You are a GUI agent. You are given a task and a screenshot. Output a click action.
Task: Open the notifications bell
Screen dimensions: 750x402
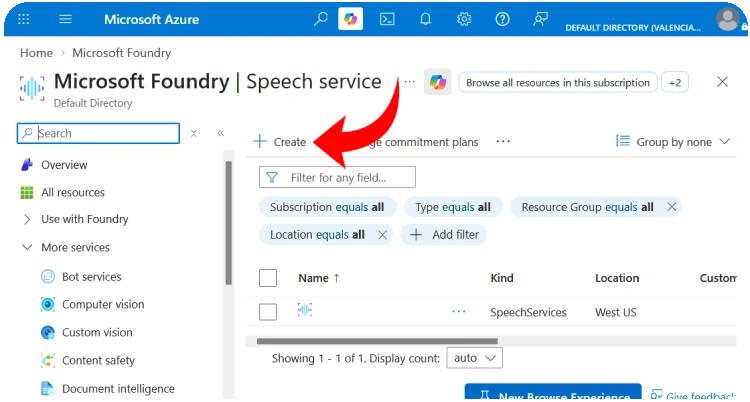[425, 19]
